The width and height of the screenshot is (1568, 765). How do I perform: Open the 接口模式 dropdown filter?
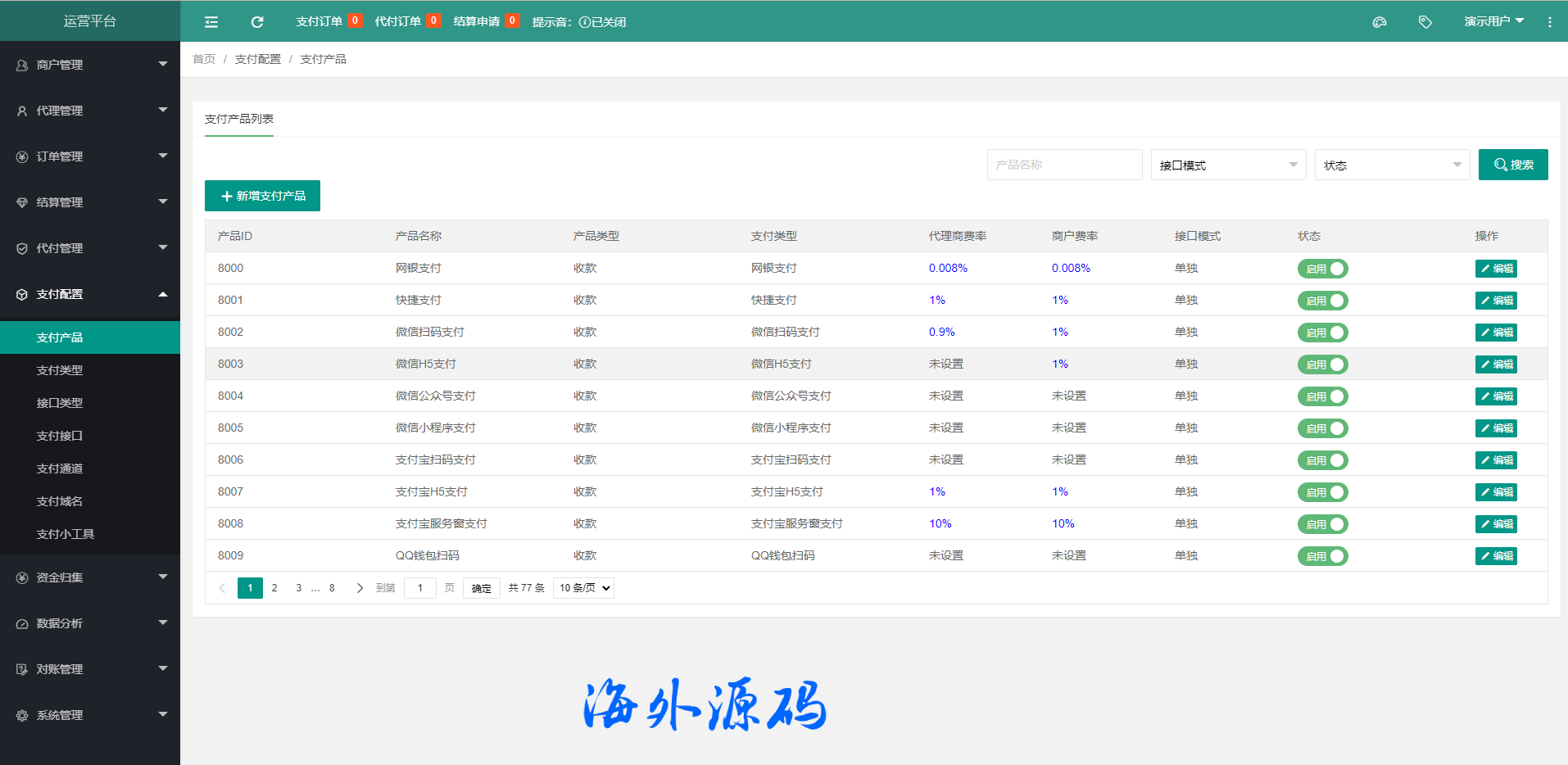(x=1227, y=165)
